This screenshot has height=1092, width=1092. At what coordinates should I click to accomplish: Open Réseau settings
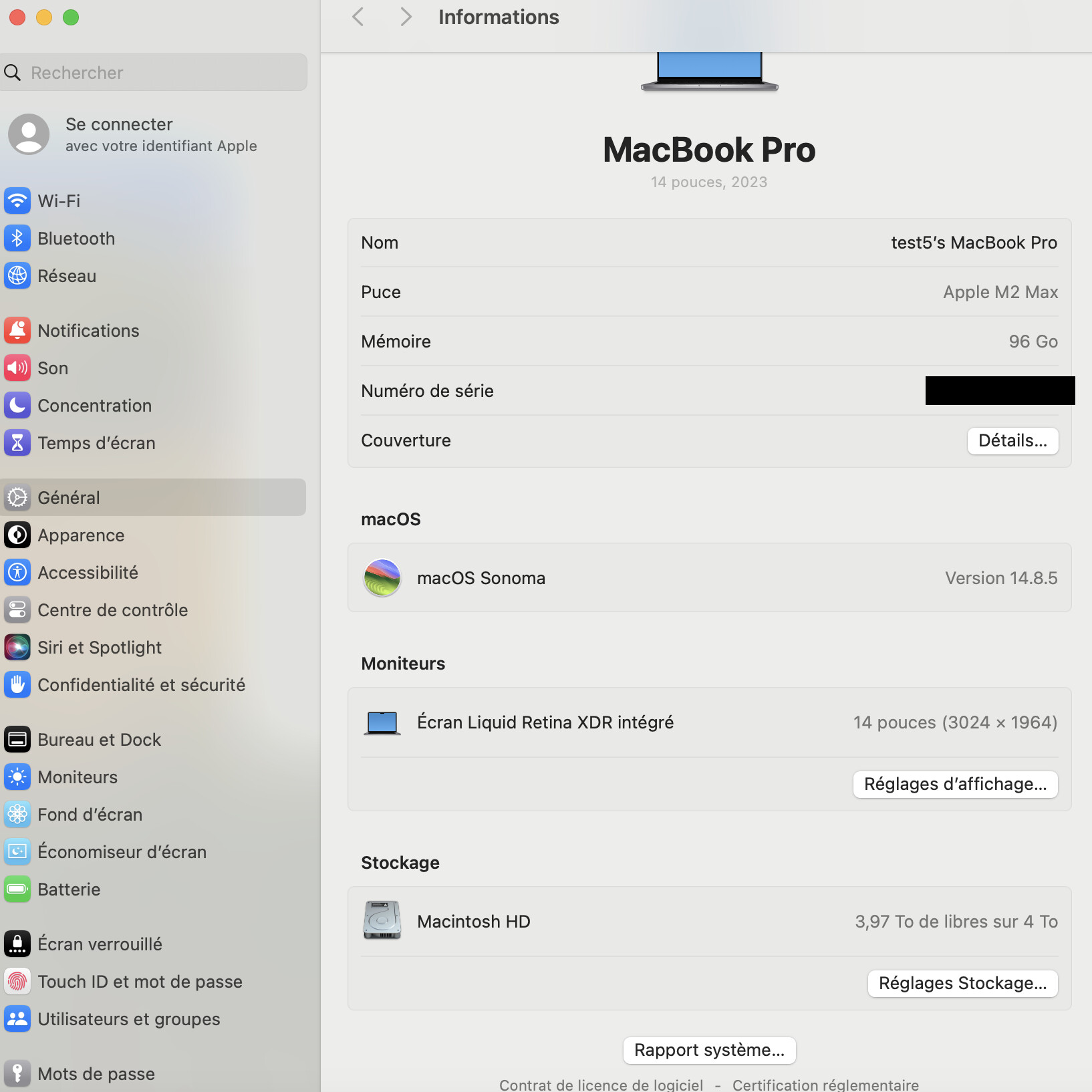click(x=66, y=275)
